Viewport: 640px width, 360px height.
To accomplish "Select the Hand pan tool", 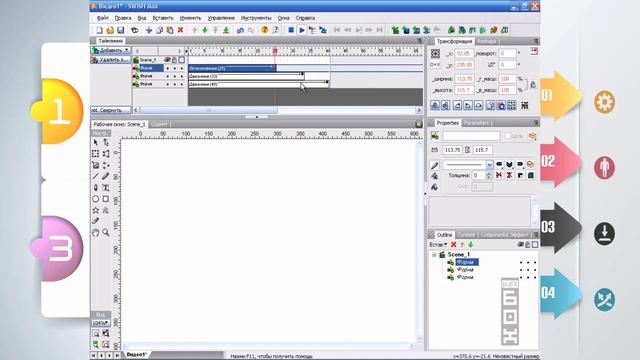I will click(x=96, y=233).
